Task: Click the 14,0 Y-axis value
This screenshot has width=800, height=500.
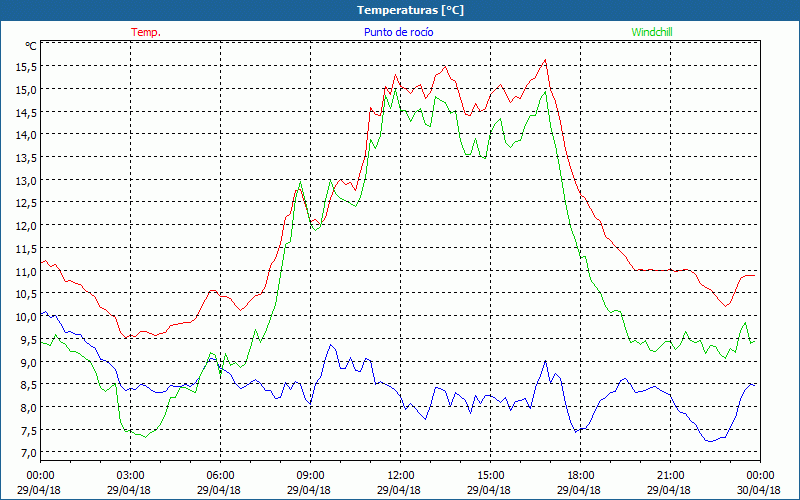Action: click(x=26, y=135)
